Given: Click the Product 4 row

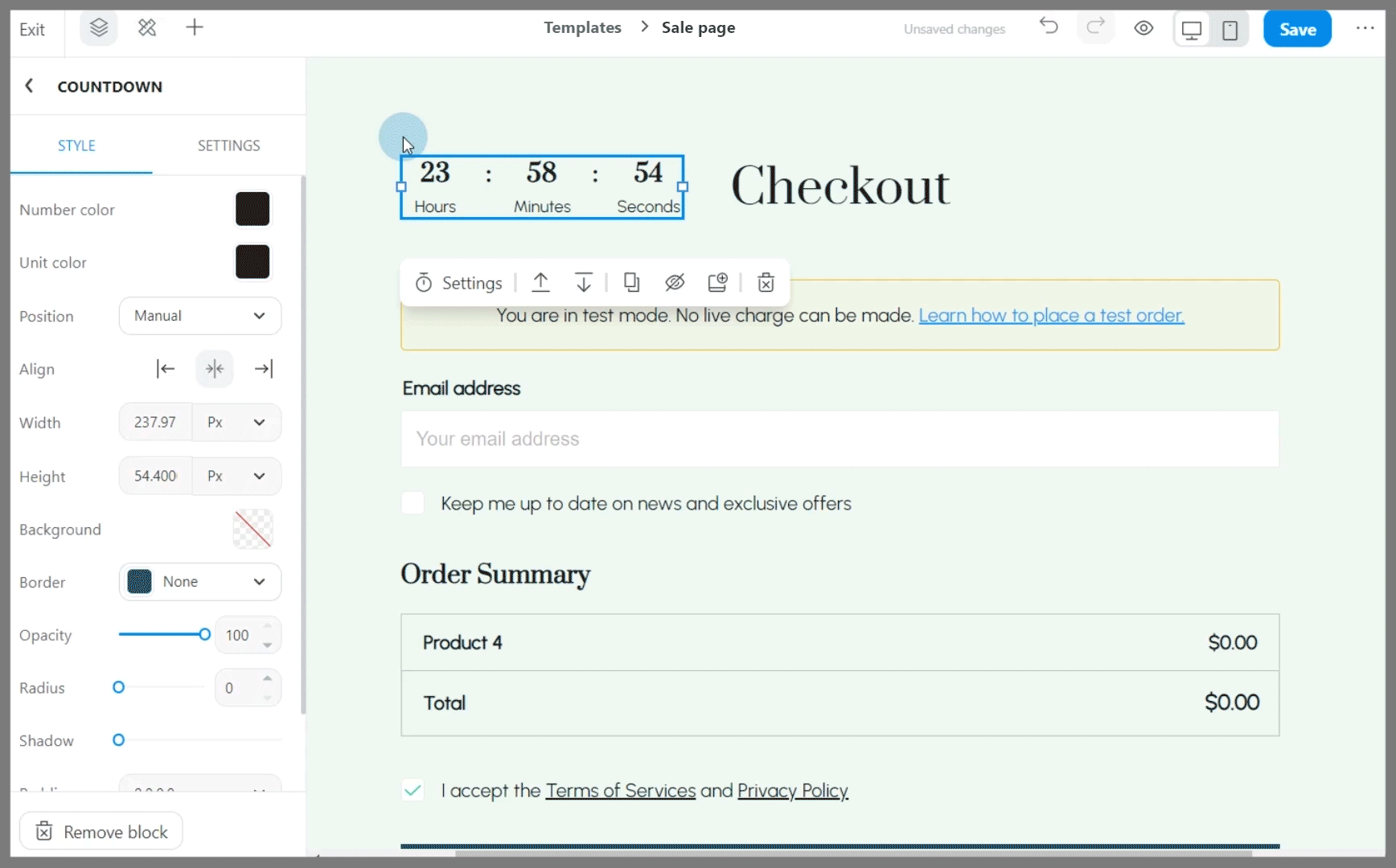Looking at the screenshot, I should coord(840,642).
